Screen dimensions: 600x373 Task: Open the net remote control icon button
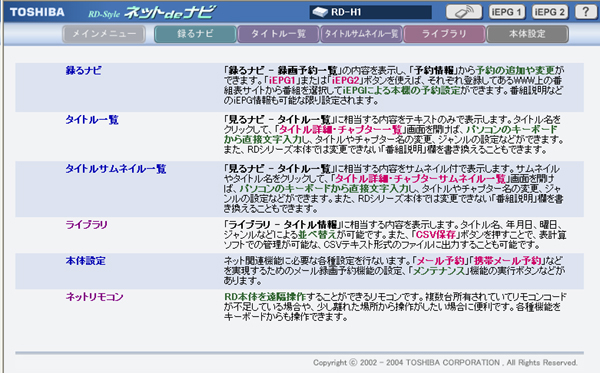(464, 12)
